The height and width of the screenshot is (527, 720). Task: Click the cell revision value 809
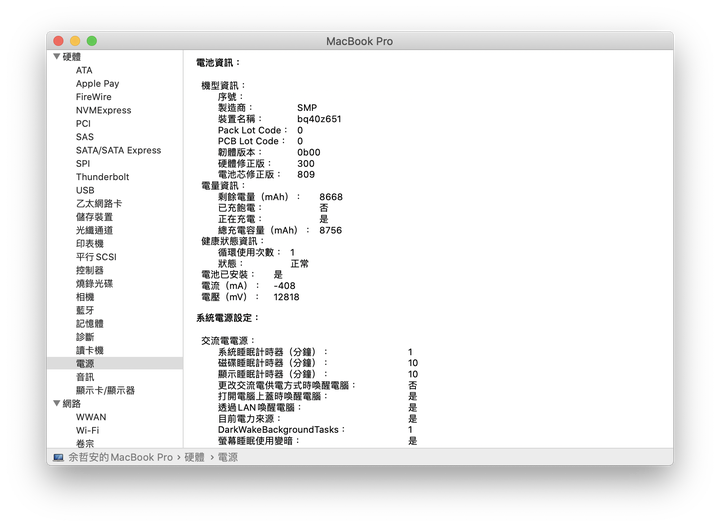pos(306,174)
